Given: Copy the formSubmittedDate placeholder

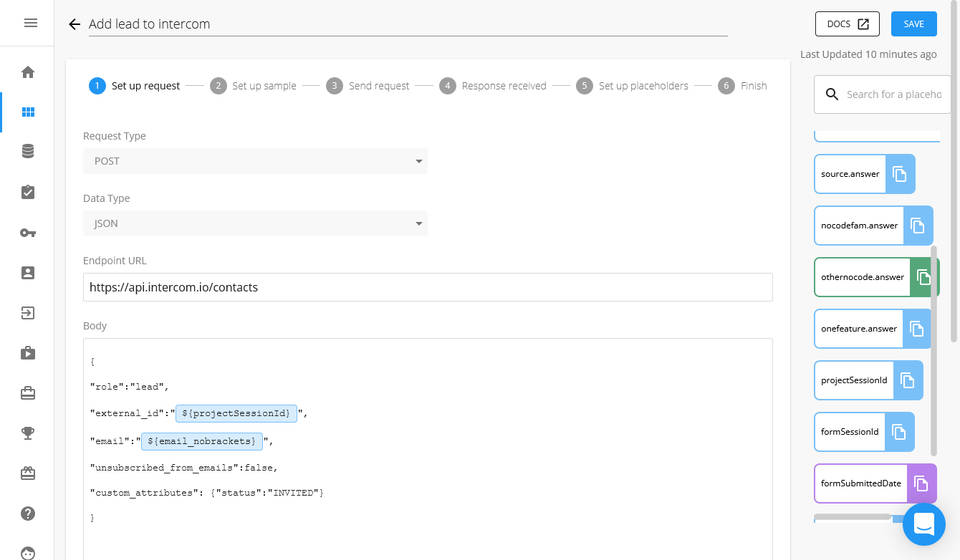Looking at the screenshot, I should pos(921,484).
